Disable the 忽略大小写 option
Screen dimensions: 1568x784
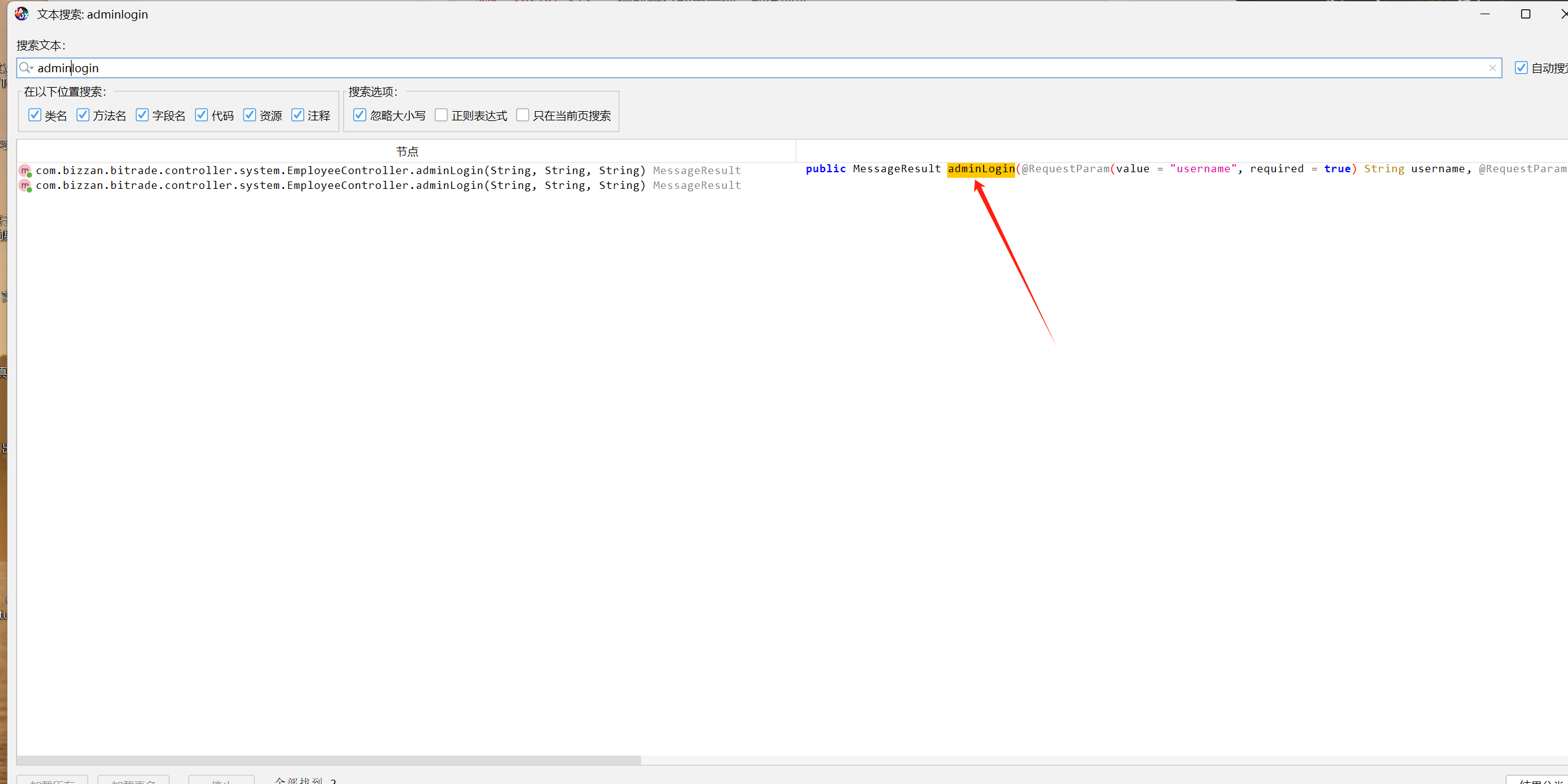(x=360, y=115)
